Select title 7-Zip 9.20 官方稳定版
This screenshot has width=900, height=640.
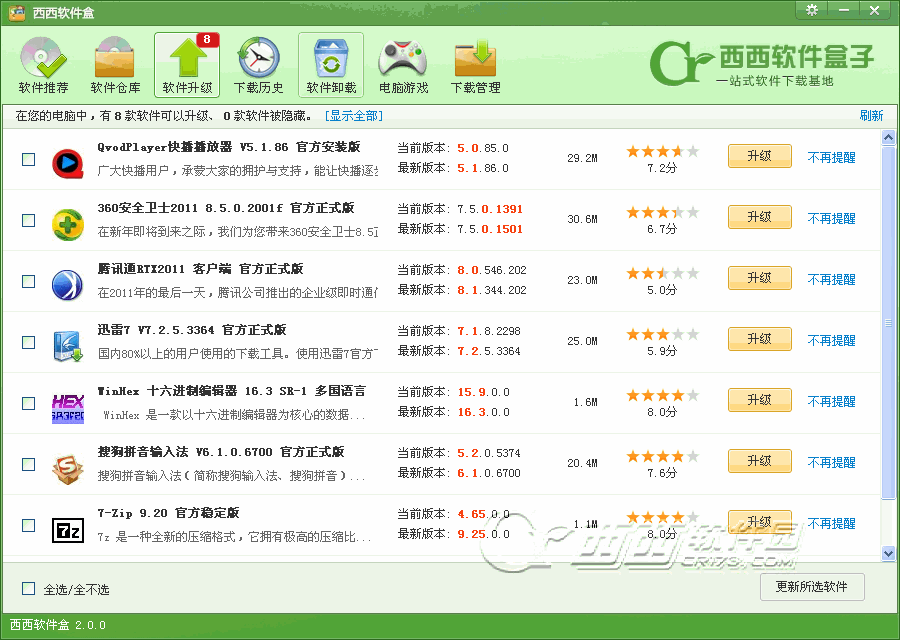(168, 513)
